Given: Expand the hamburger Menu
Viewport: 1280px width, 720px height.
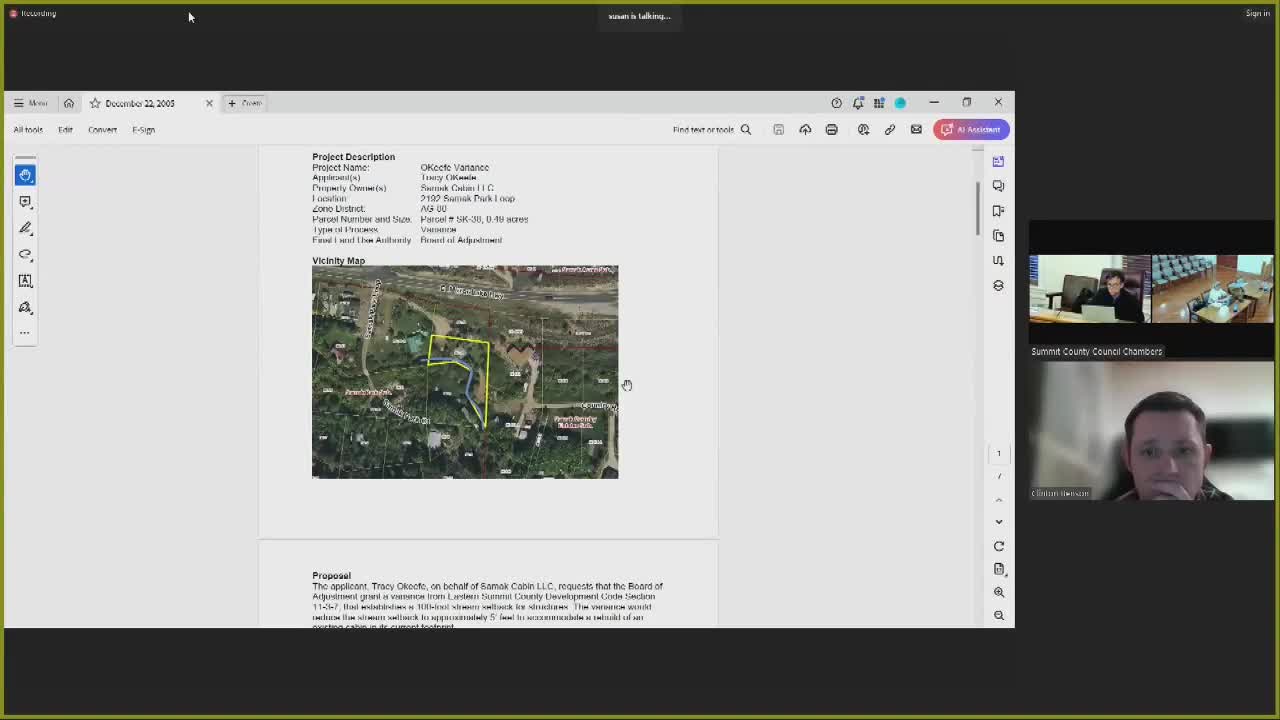Looking at the screenshot, I should (30, 103).
